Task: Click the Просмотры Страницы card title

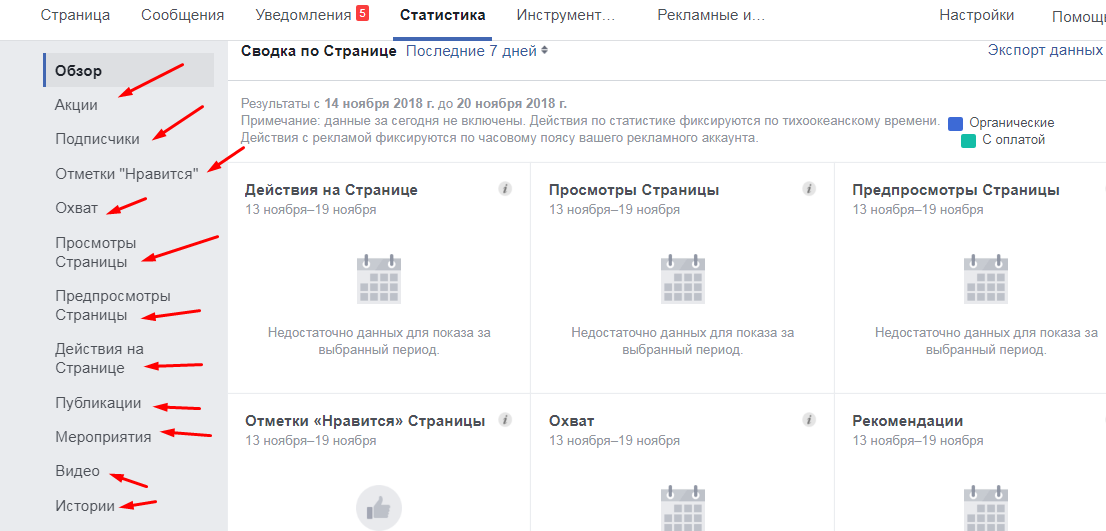Action: [x=634, y=190]
